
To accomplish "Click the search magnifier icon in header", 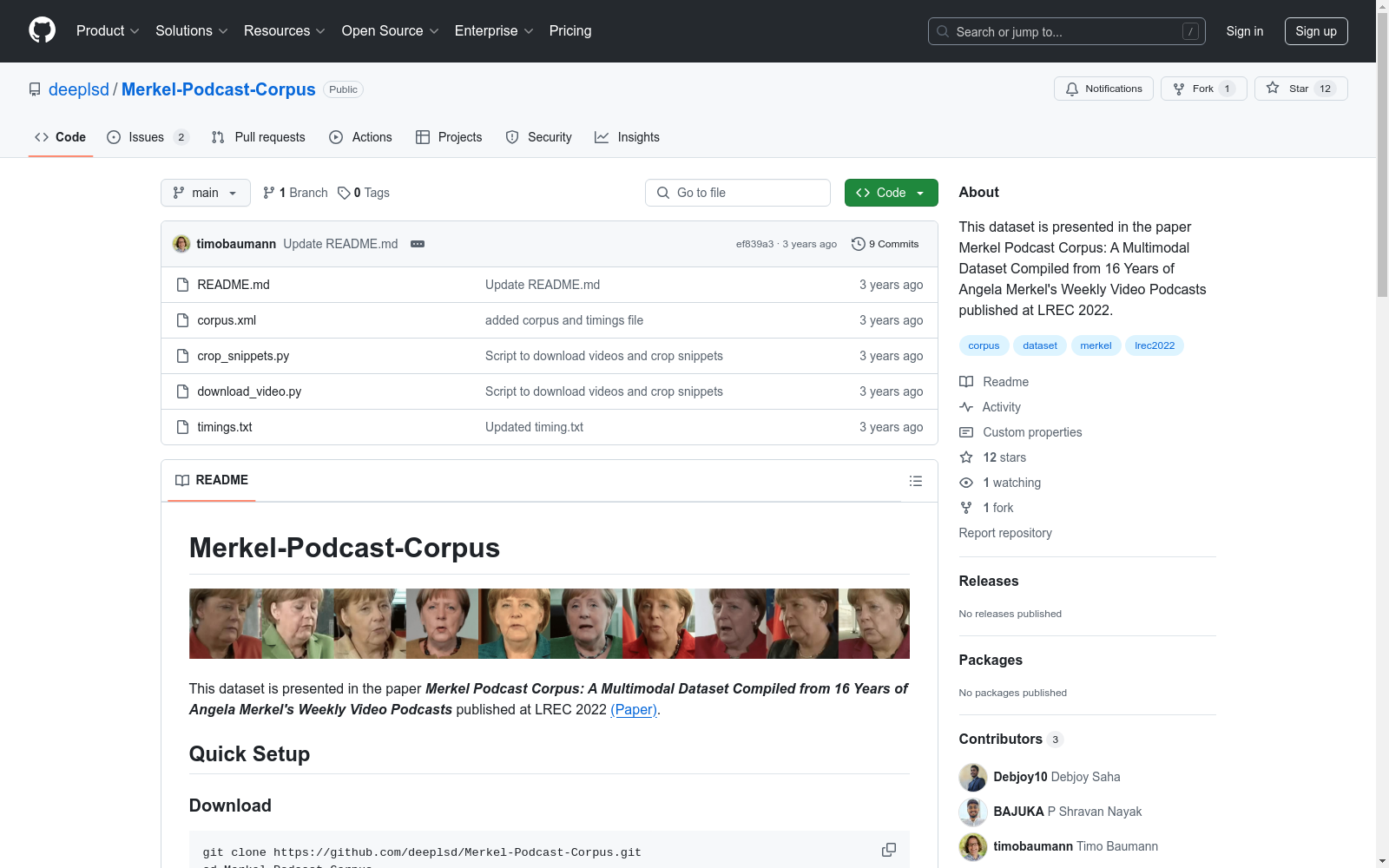I will click(x=943, y=31).
